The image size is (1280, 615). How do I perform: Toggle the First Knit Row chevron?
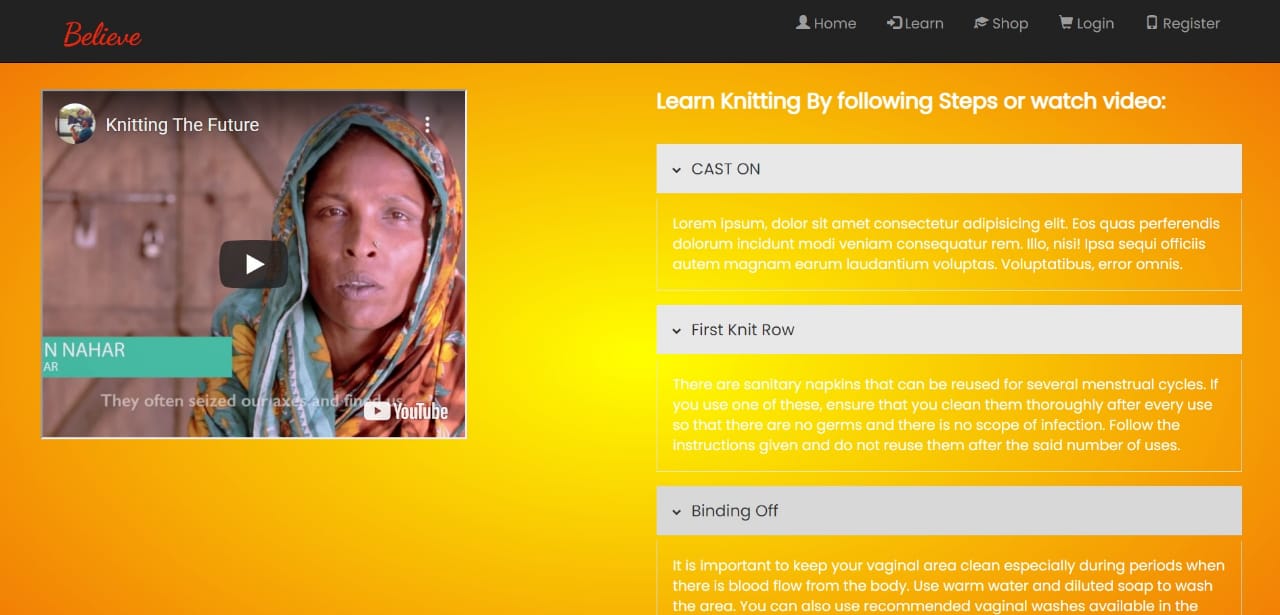(x=677, y=331)
